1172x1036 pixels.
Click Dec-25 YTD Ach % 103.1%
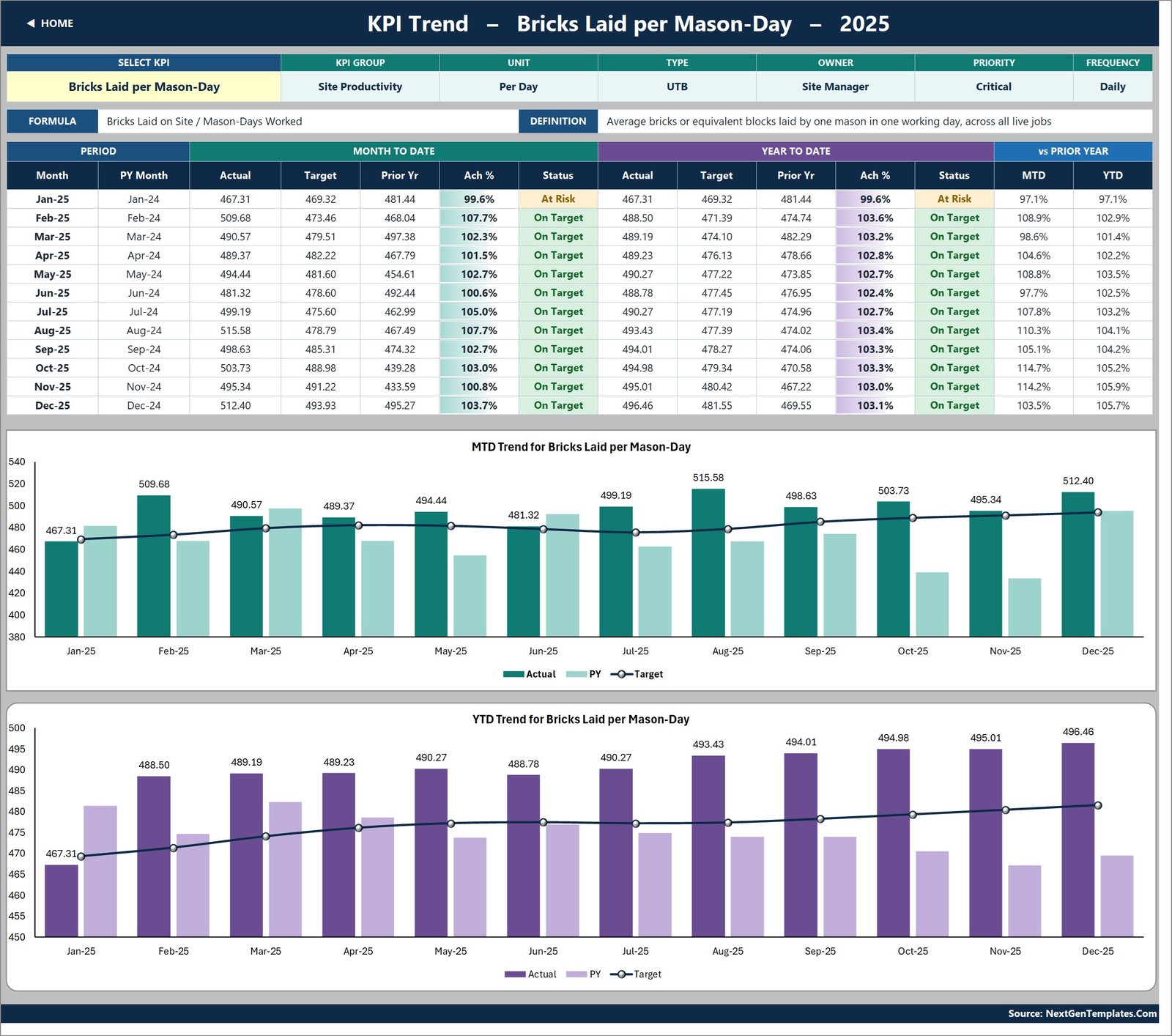875,405
